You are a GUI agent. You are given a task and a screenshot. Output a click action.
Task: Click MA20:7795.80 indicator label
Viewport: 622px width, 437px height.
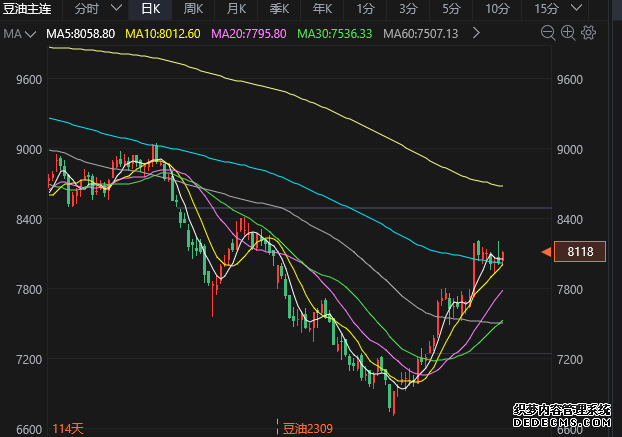pos(249,34)
